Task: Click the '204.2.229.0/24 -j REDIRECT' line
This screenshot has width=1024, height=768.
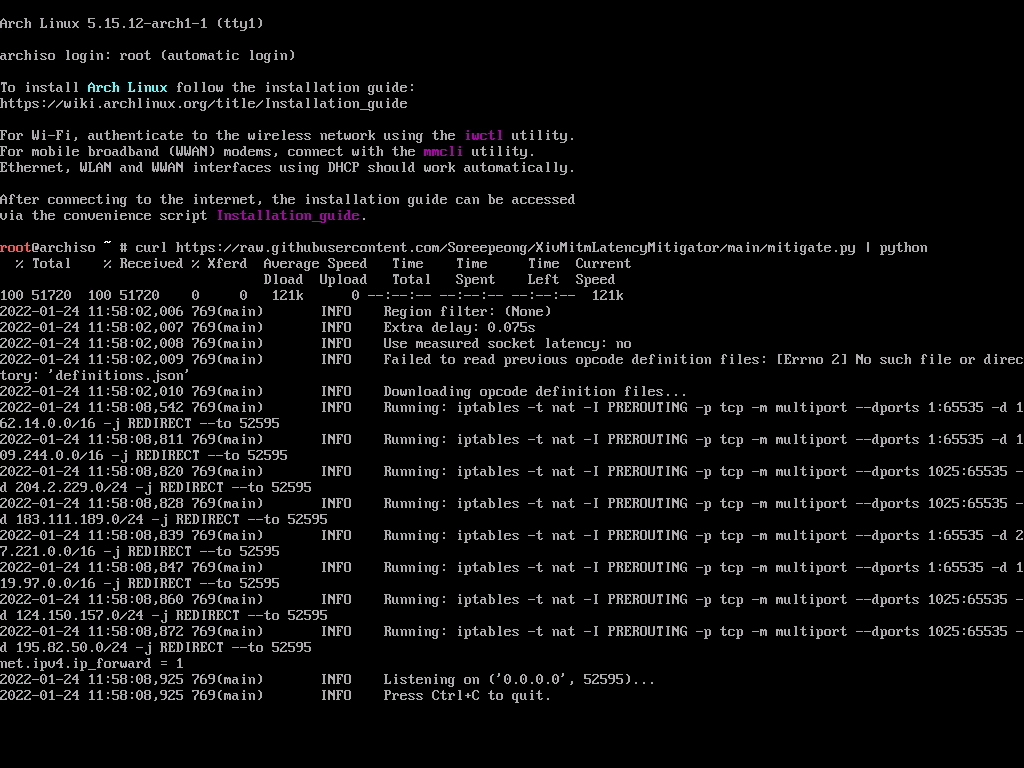Action: [155, 488]
